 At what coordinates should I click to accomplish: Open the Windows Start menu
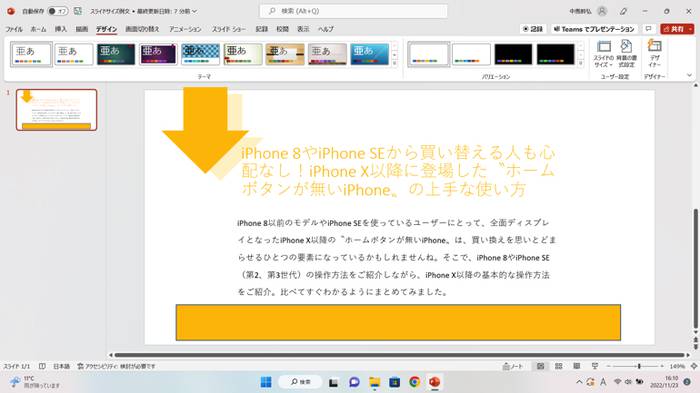(x=266, y=382)
